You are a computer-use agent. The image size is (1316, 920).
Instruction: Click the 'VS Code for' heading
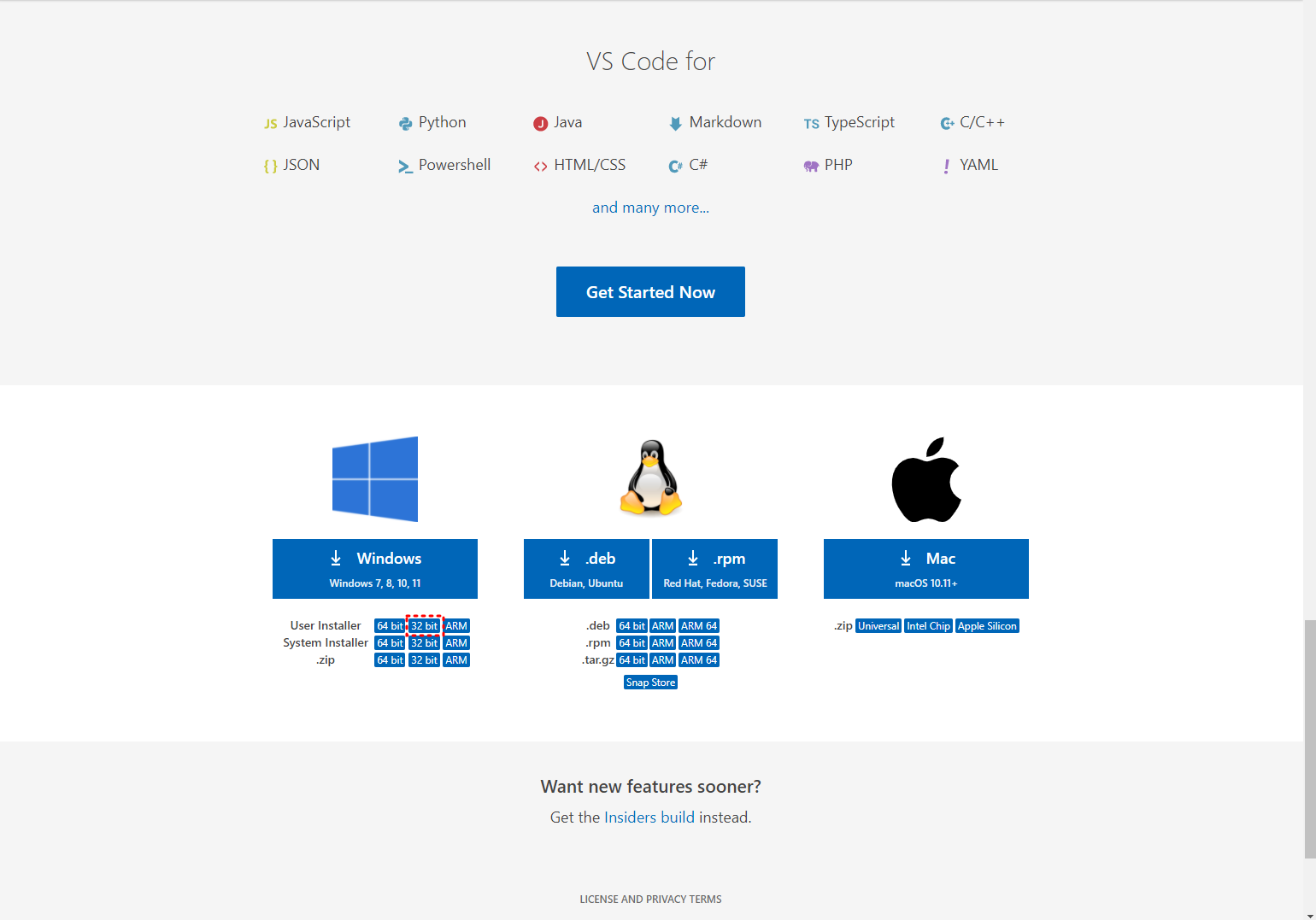pos(650,62)
